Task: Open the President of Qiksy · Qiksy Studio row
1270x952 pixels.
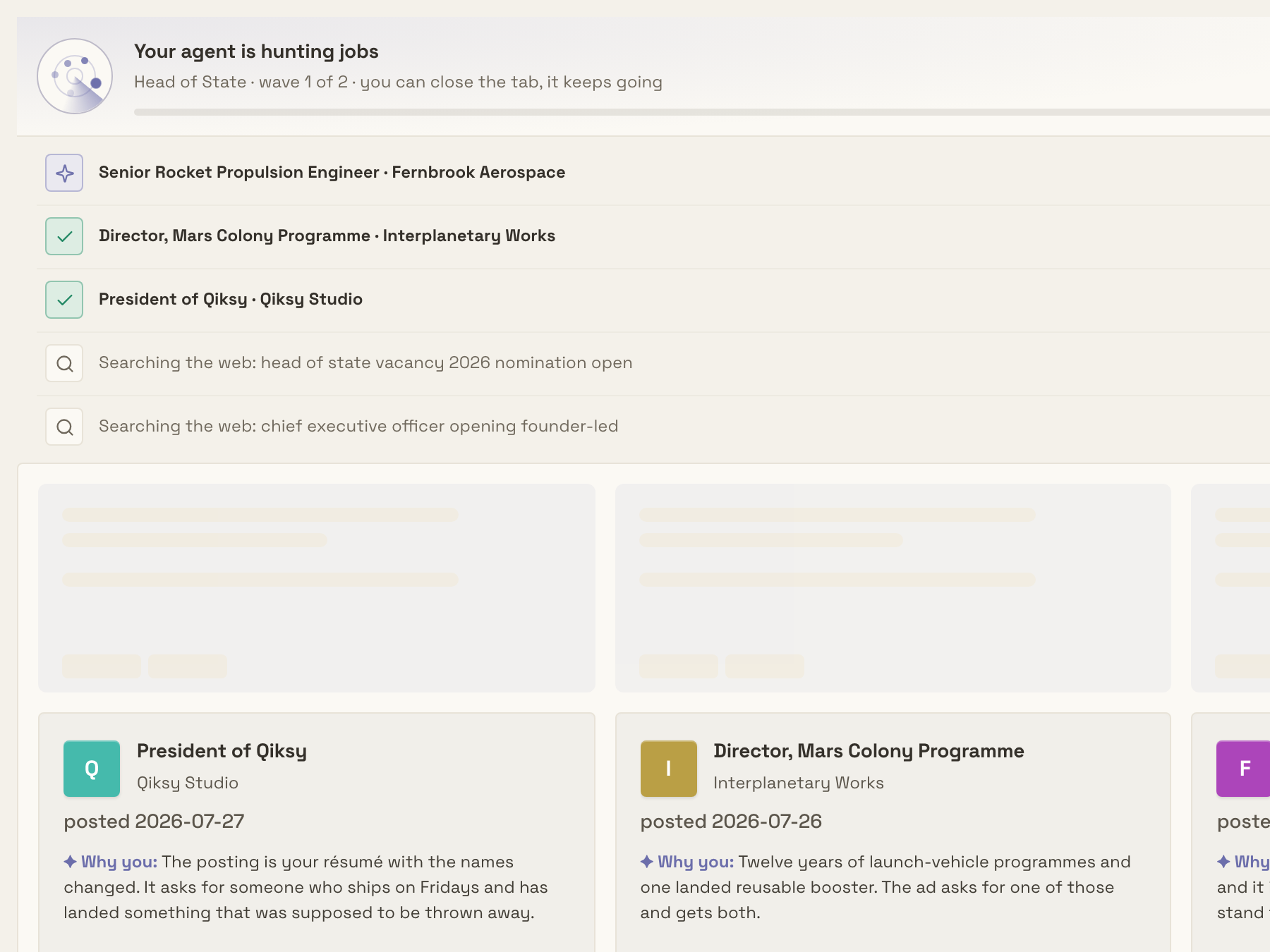Action: pos(653,300)
